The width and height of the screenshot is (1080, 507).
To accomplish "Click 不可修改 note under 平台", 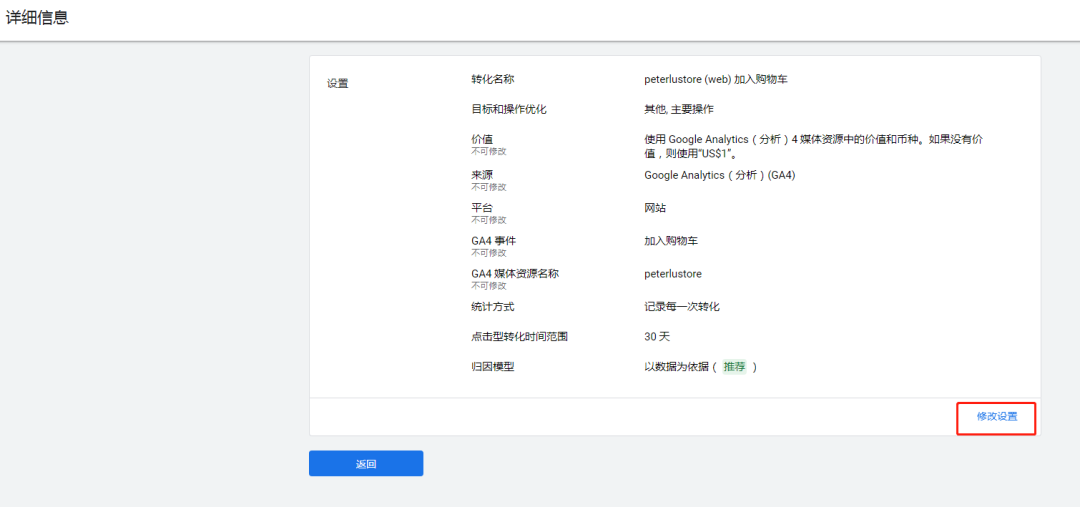I will pyautogui.click(x=488, y=220).
